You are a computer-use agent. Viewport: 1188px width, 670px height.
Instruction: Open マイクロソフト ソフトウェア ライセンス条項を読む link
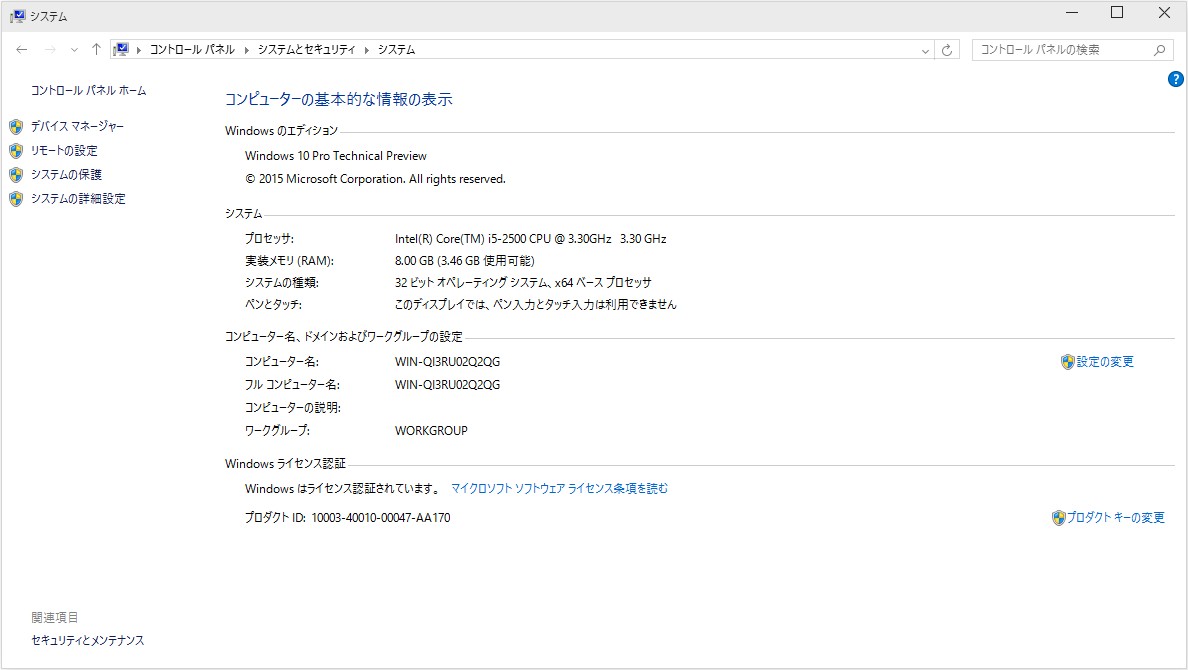(x=560, y=488)
